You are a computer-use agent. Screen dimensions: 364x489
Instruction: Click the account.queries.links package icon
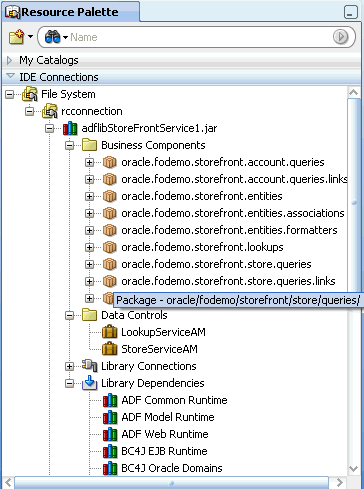(x=109, y=179)
